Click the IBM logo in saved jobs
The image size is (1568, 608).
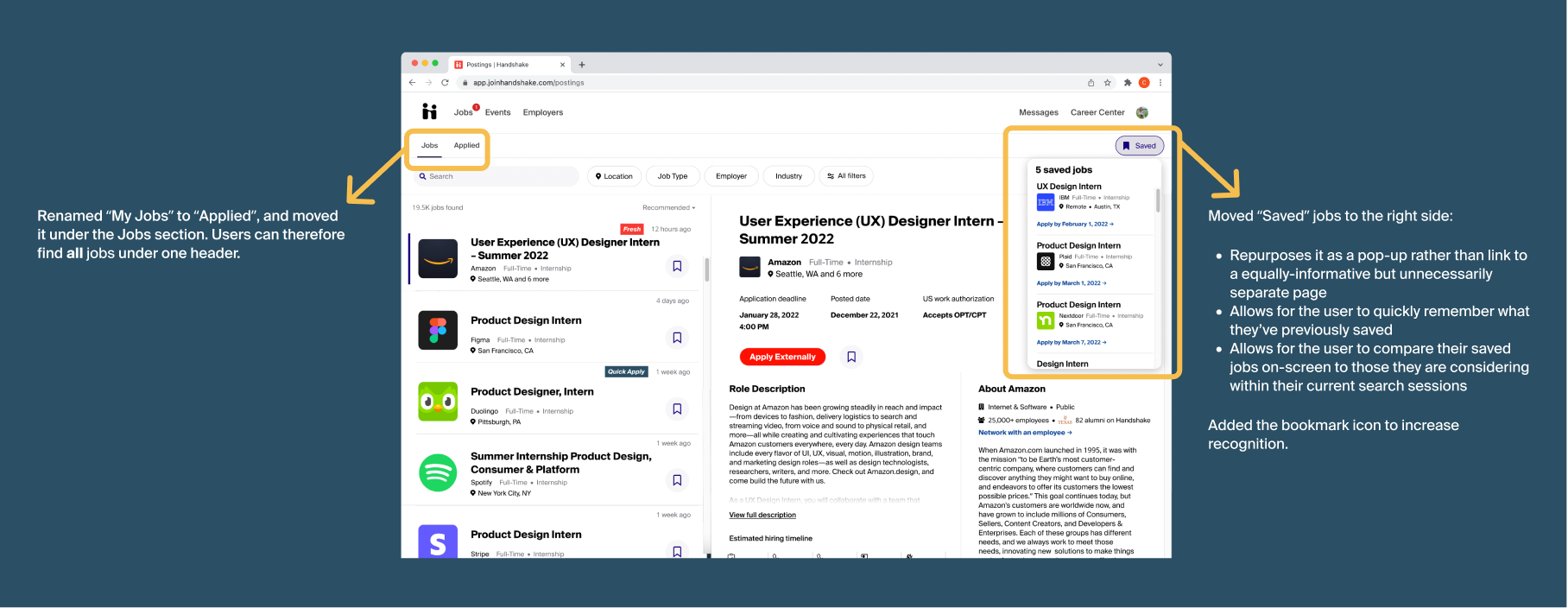point(1045,202)
